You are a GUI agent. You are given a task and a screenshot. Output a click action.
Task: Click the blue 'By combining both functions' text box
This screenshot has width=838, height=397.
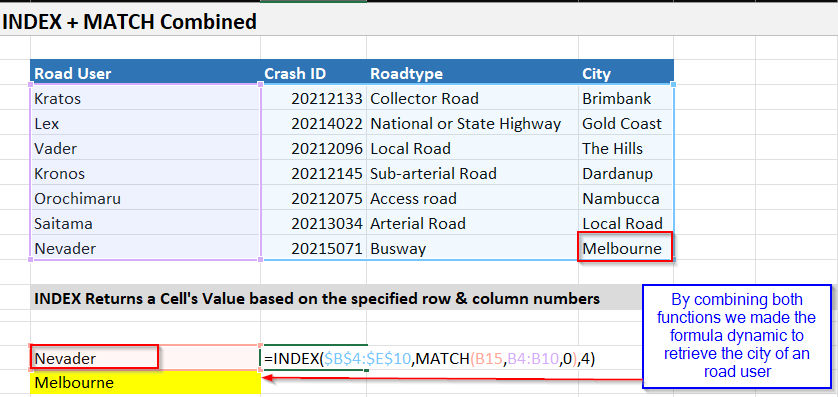coord(737,336)
